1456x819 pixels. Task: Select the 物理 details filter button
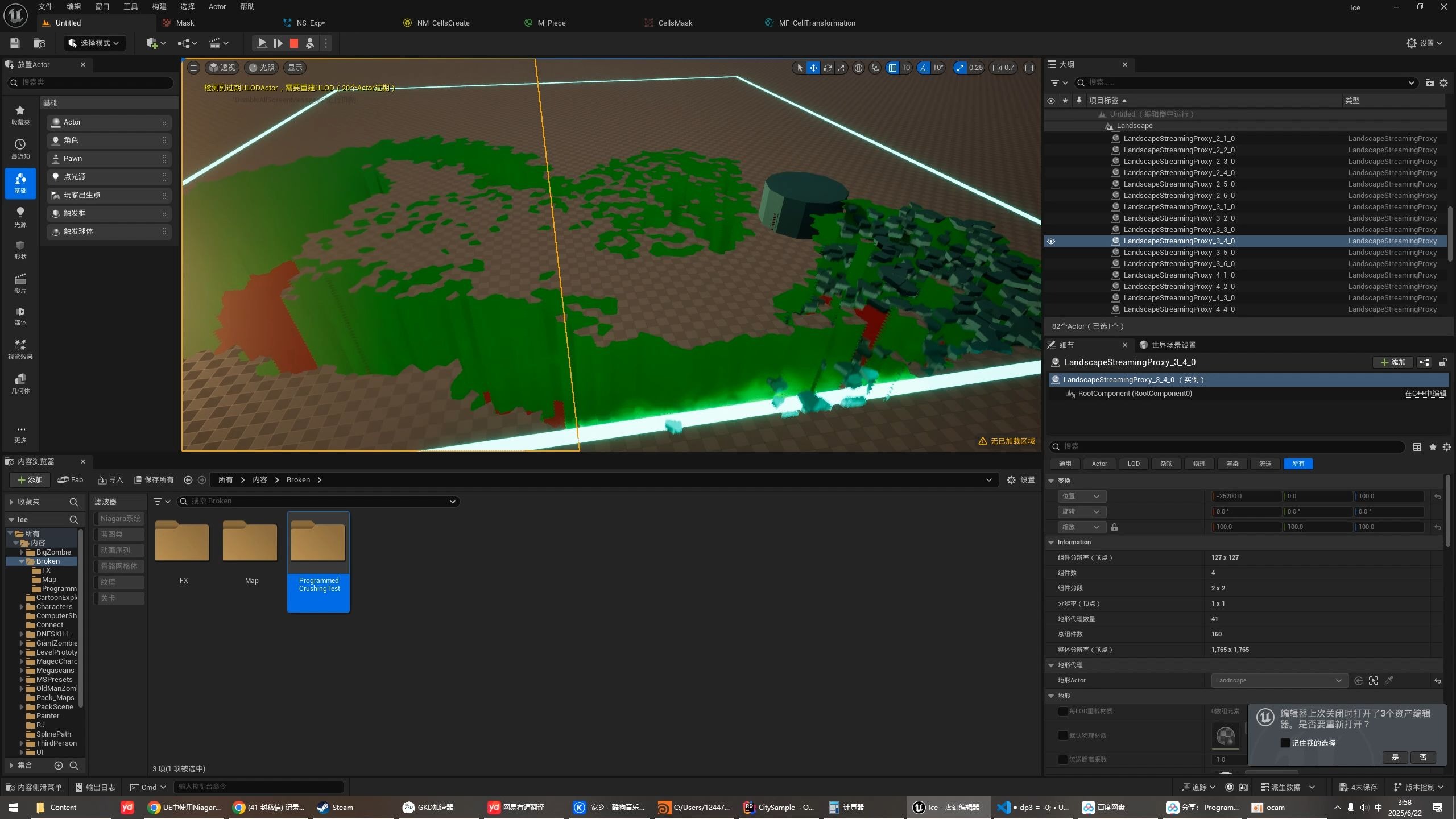click(x=1199, y=464)
